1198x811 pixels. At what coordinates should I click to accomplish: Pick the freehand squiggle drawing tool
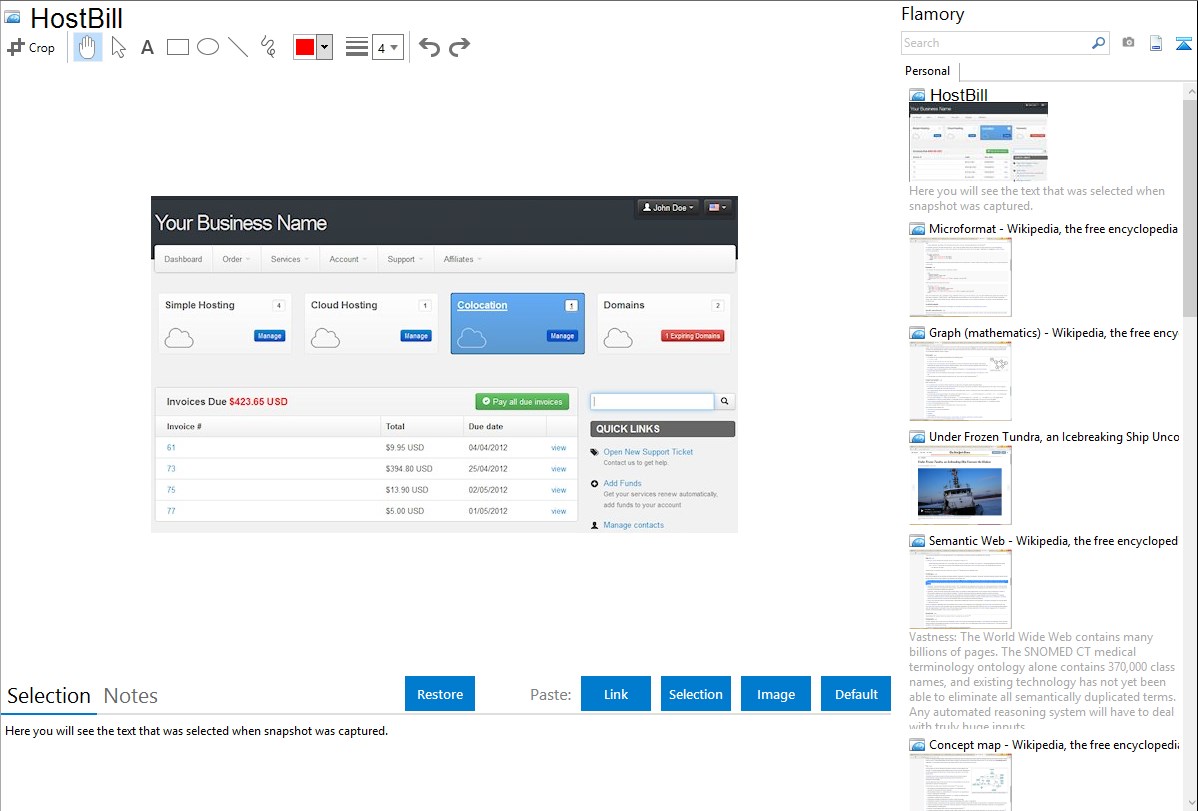pos(268,47)
